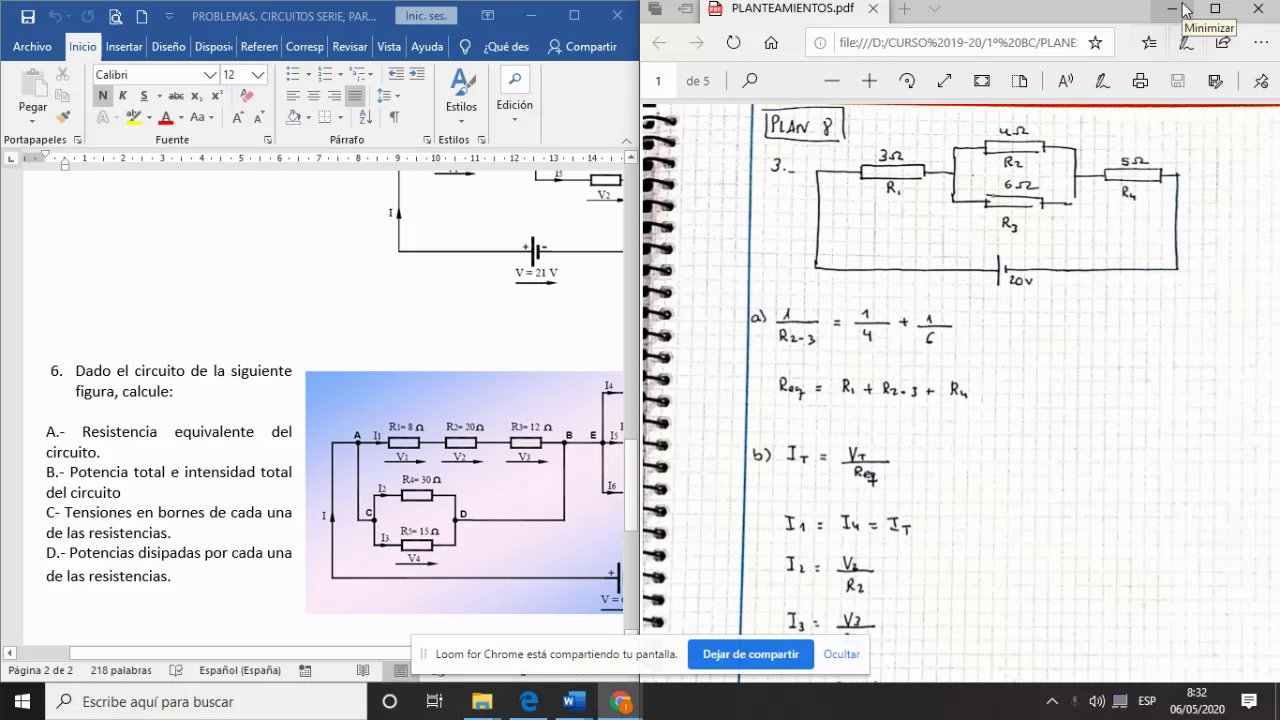
Task: Open the Revisar ribbon tab
Action: tap(349, 47)
